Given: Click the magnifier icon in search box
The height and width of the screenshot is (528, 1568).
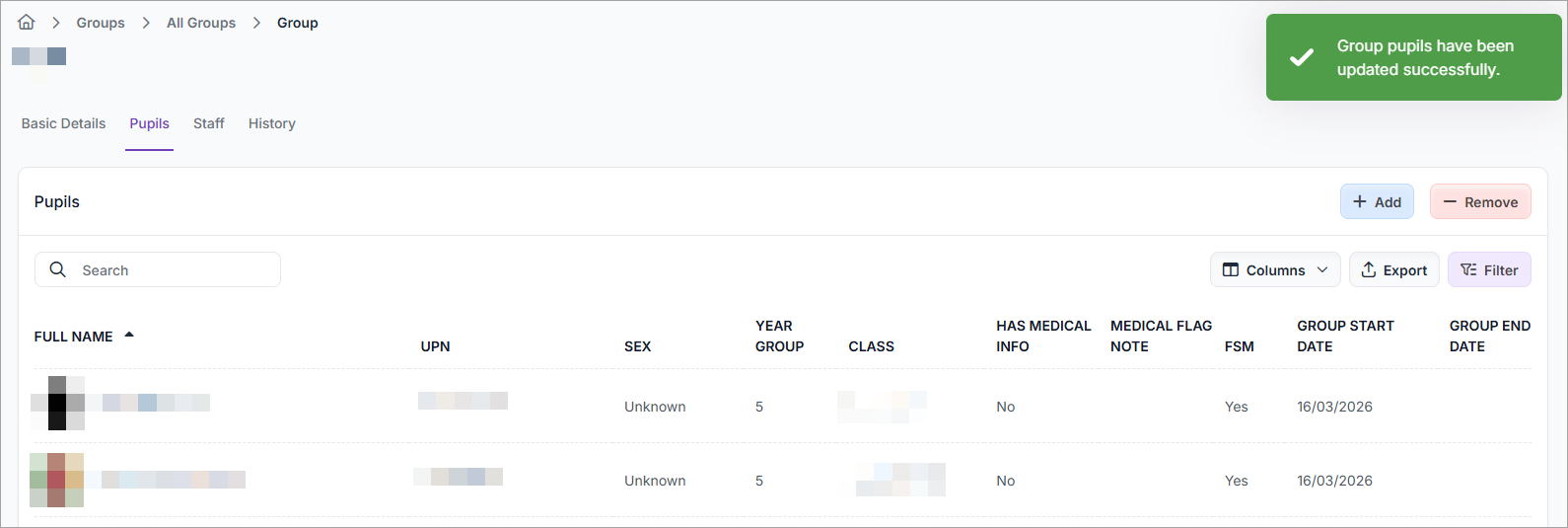Looking at the screenshot, I should (x=58, y=269).
